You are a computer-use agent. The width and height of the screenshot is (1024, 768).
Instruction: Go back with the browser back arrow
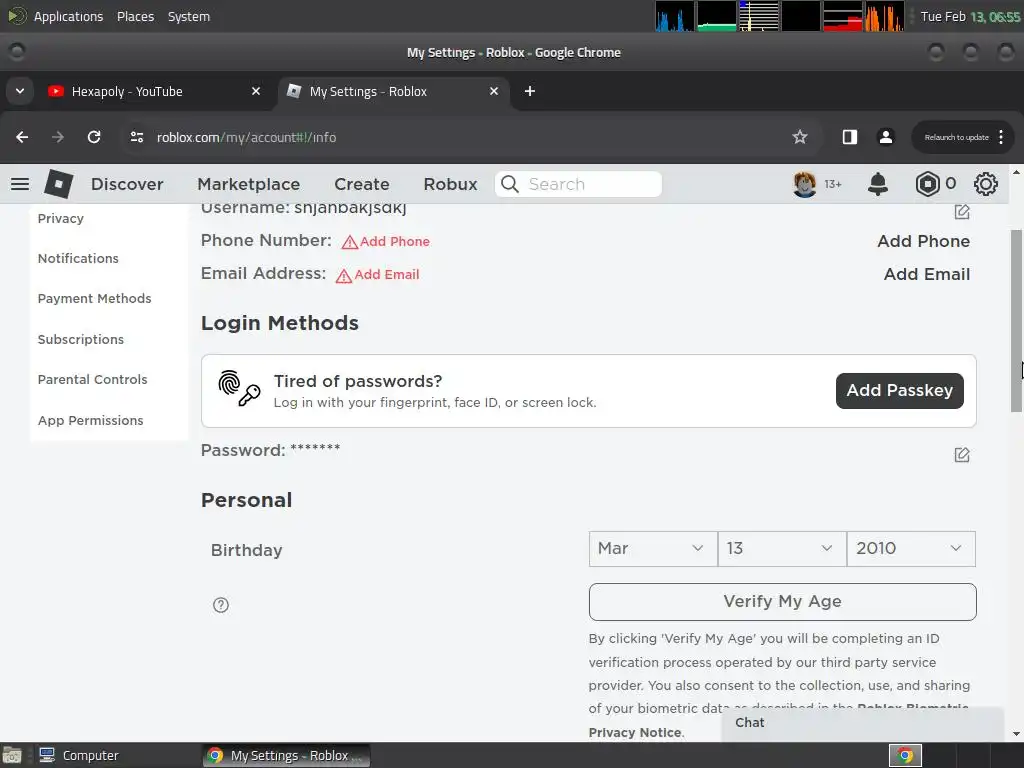(22, 137)
